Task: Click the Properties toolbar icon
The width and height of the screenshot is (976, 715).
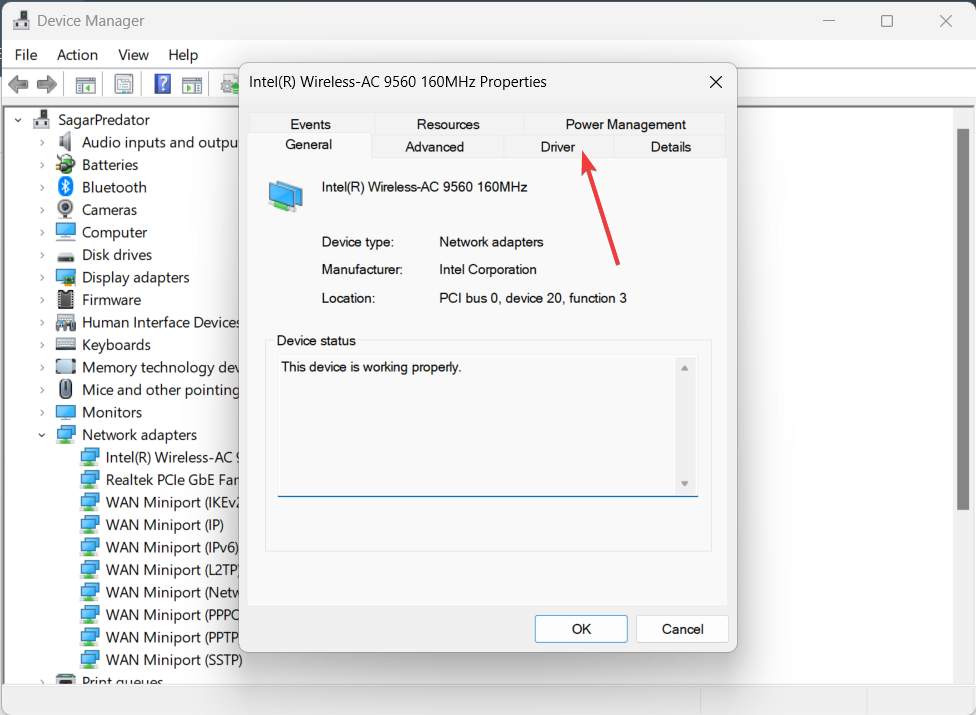Action: 124,84
